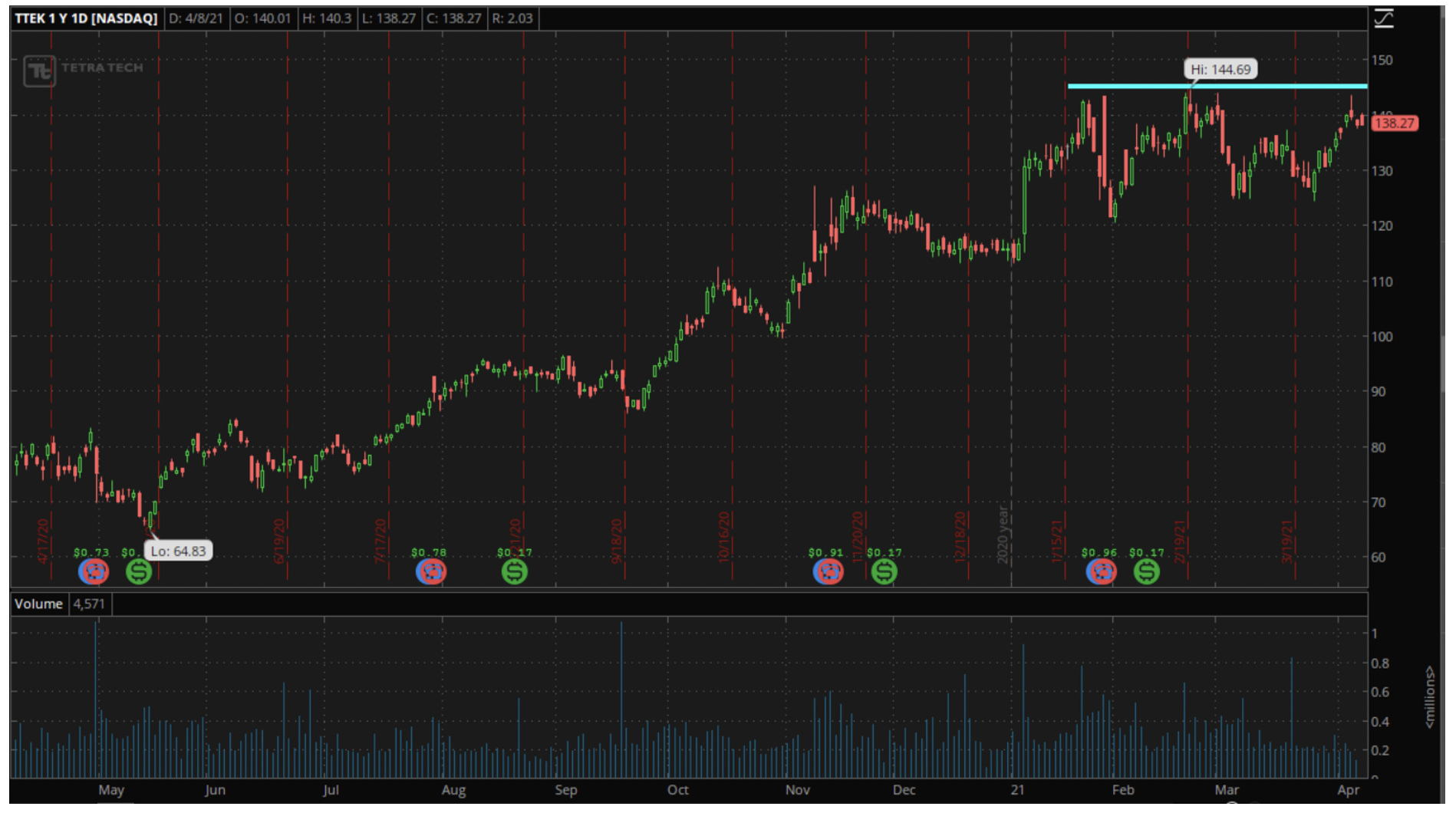1456x813 pixels.
Task: Click the earnings icon under $0.73
Action: (94, 571)
